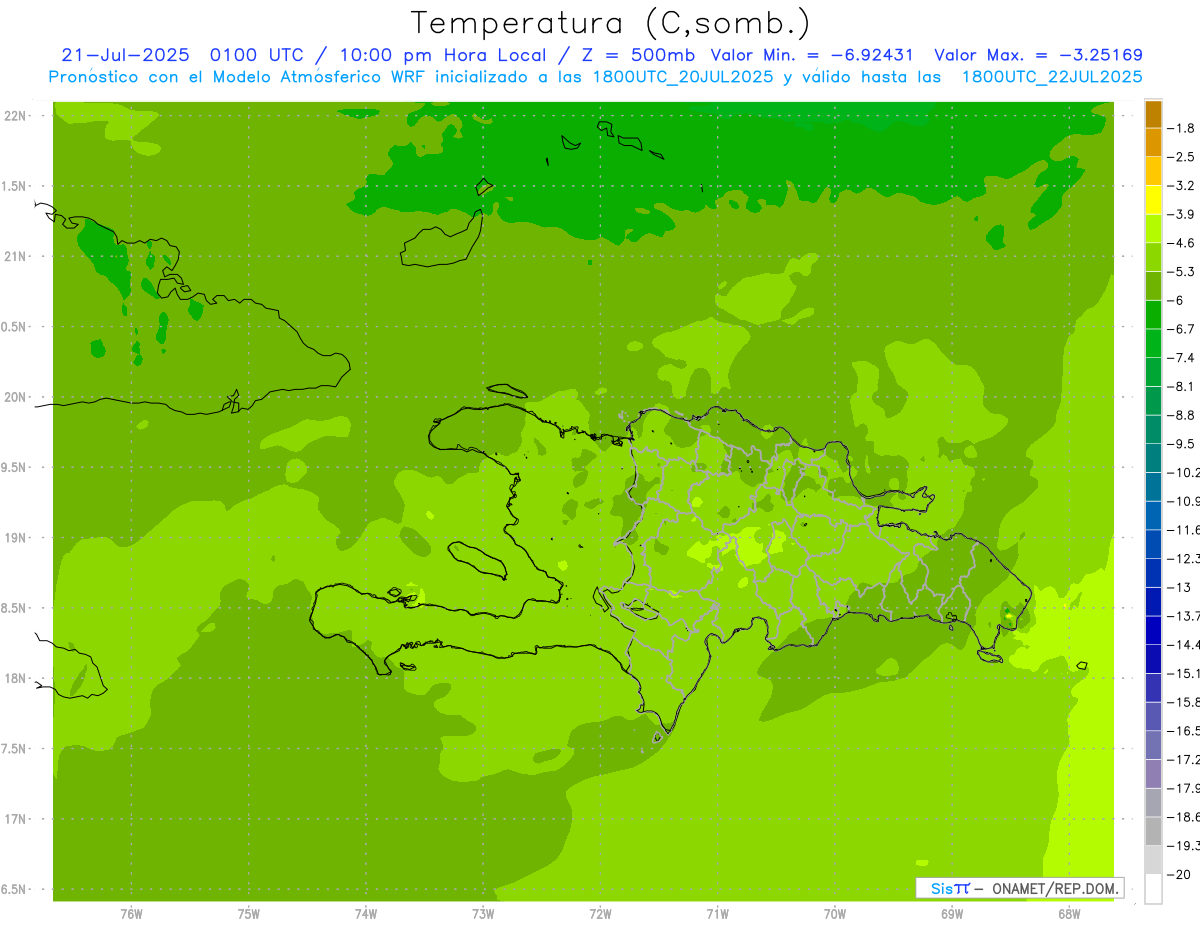Click the '22N' latitude axis label
Viewport: 1200px width, 927px height.
tap(15, 116)
